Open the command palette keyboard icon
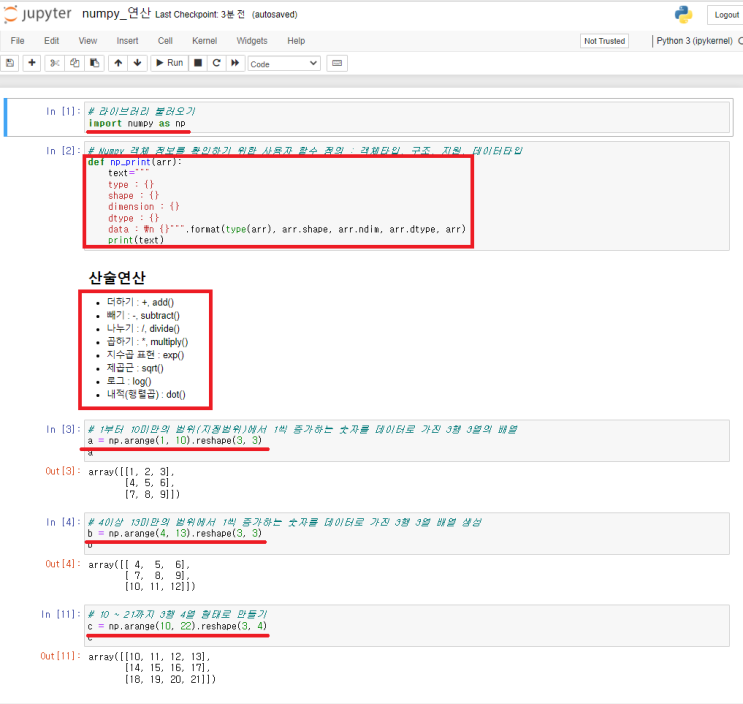Viewport: 743px width, 704px height. point(337,63)
